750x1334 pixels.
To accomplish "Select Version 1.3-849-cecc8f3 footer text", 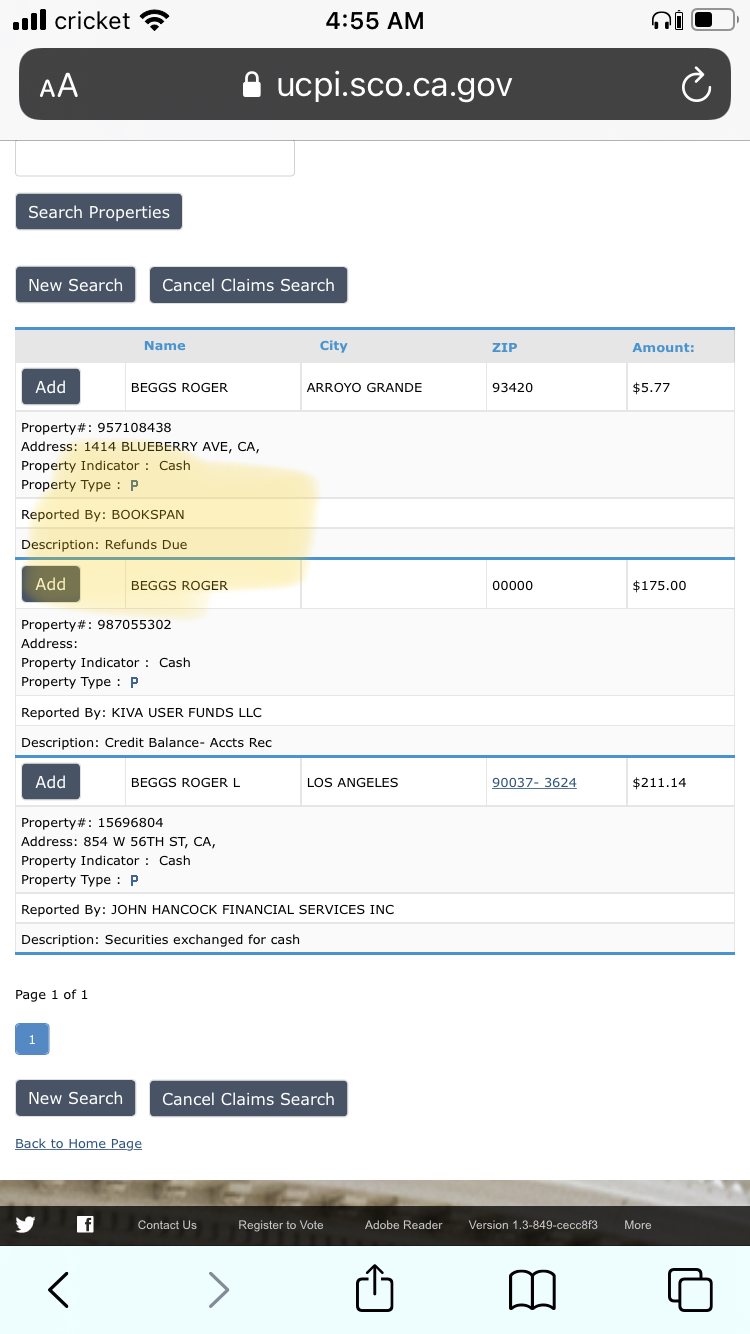I will (533, 1225).
